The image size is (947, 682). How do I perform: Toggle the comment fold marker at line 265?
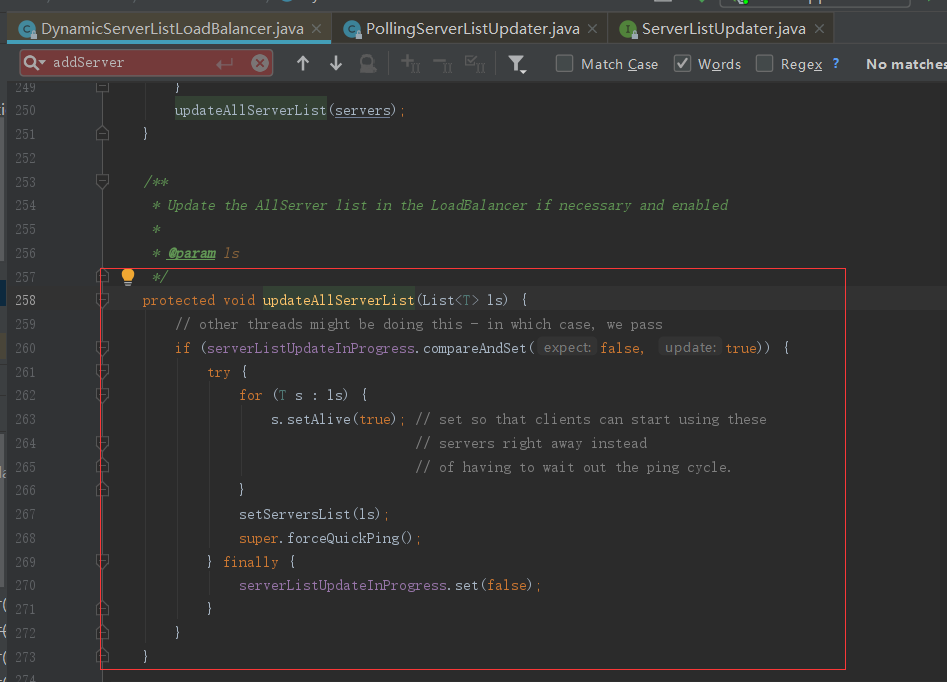pos(103,466)
